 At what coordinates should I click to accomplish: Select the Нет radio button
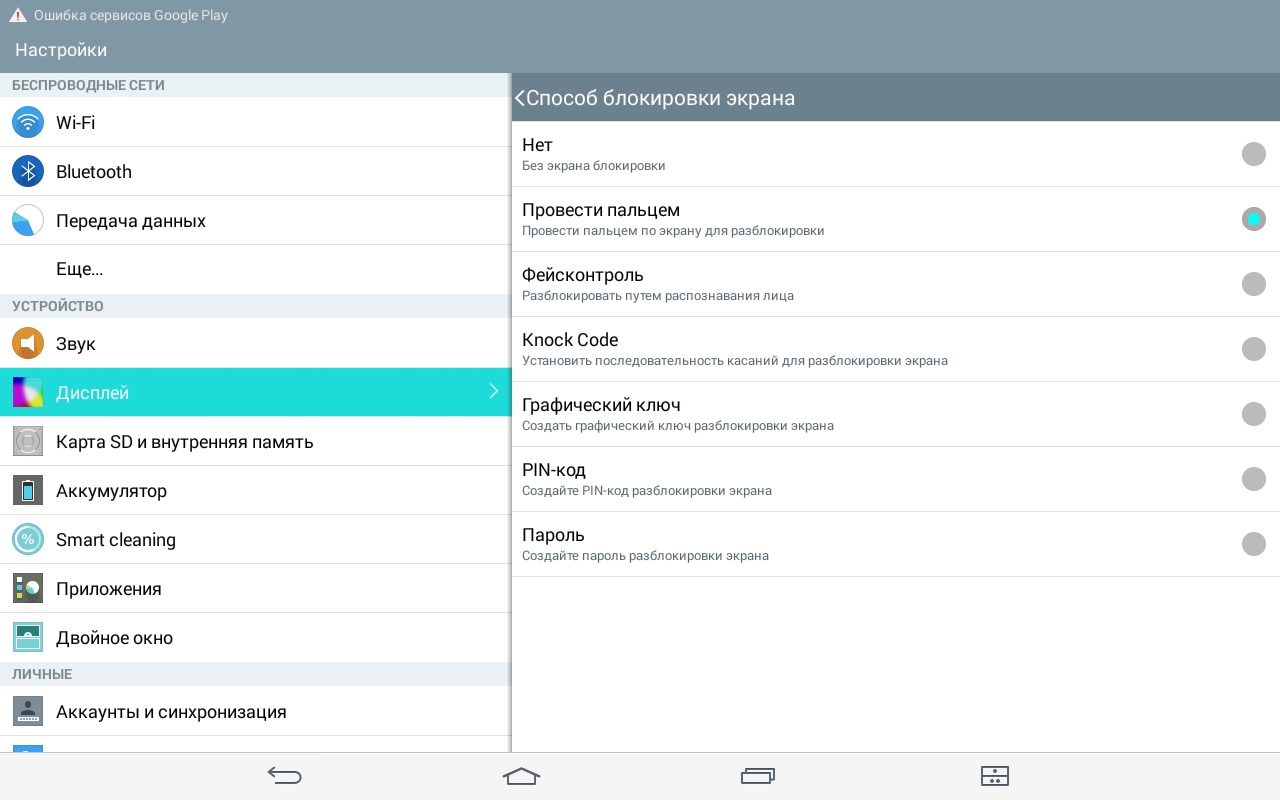[1253, 154]
